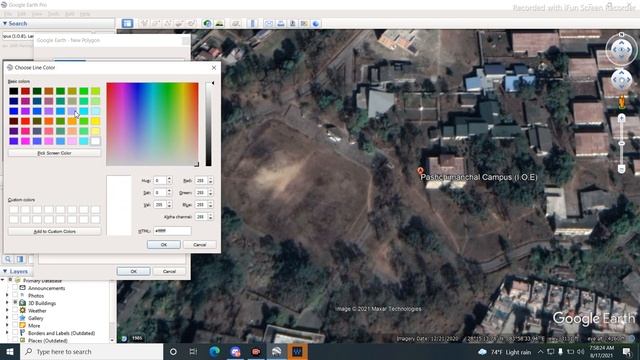Image resolution: width=640 pixels, height=360 pixels.
Task: Open the planets switcher toolbar icon
Action: click(x=236, y=23)
